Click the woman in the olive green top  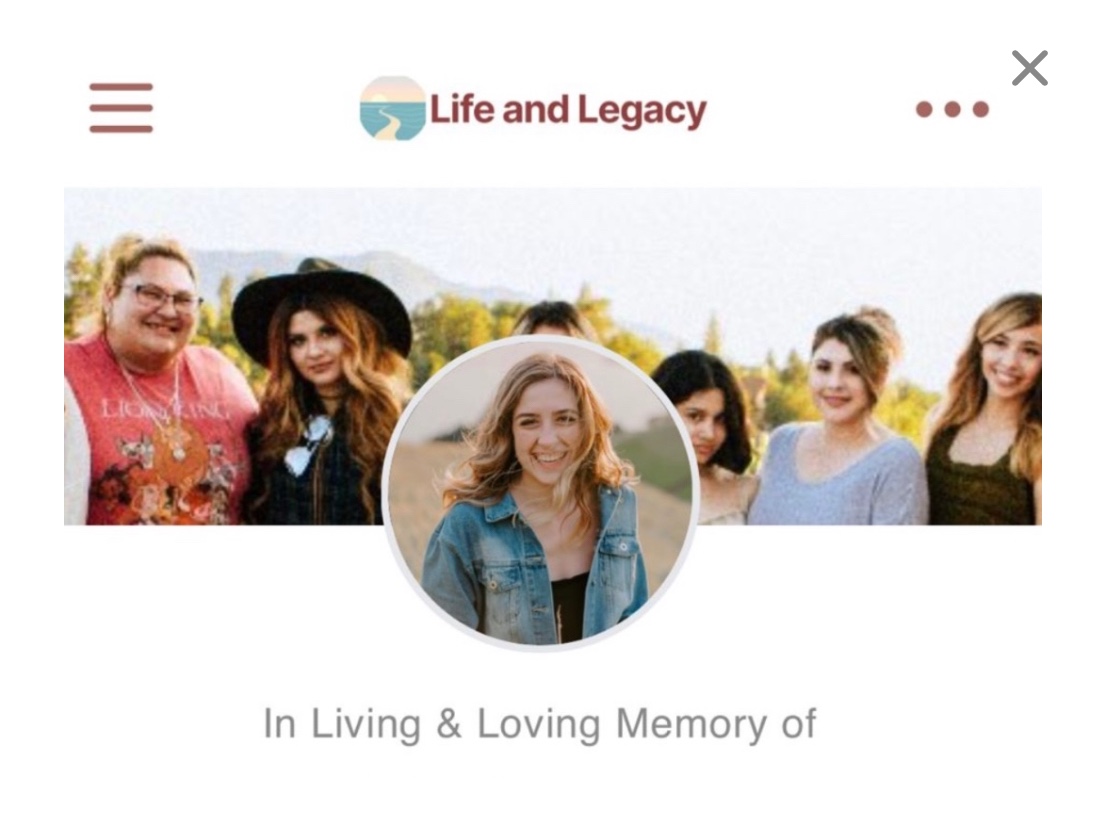[987, 417]
